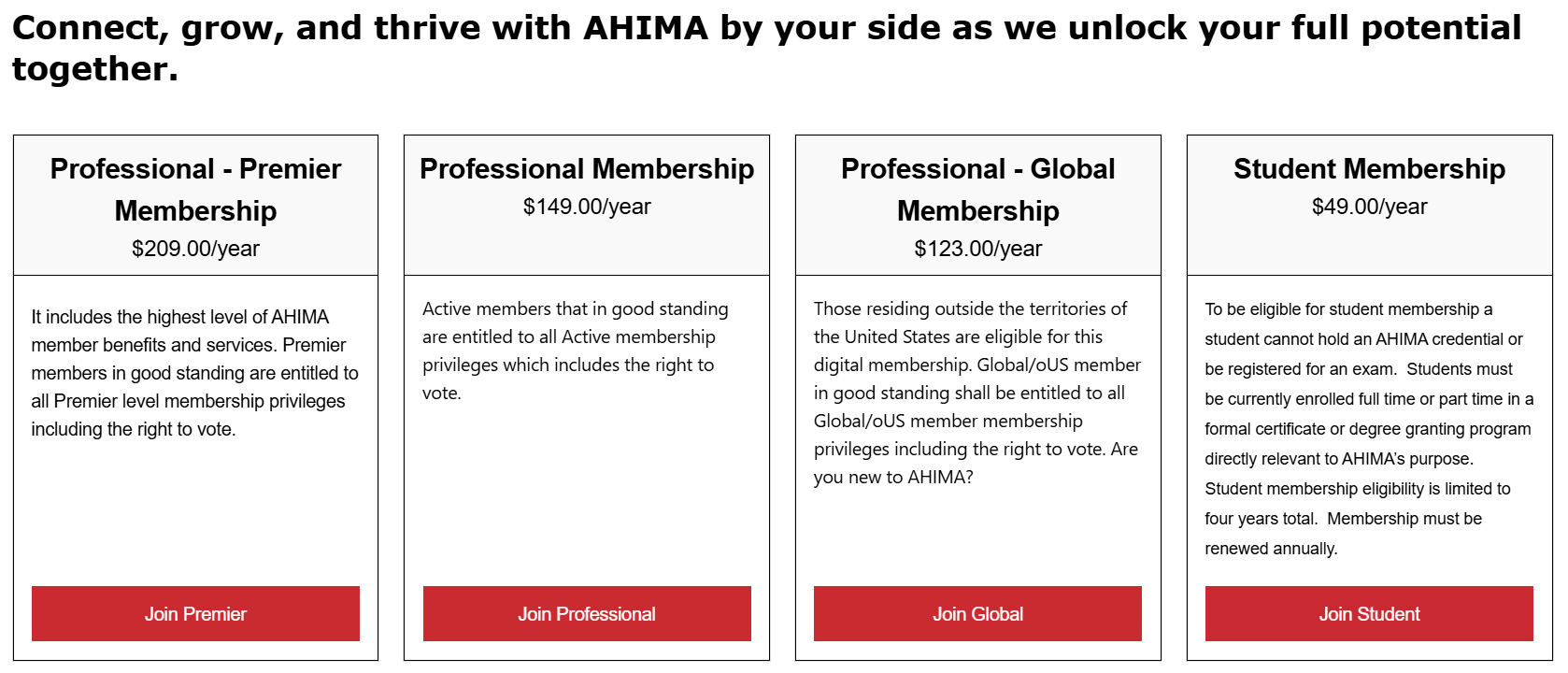Screen dimensions: 1568x673
Task: Click the Premier member benefits description
Action: click(x=195, y=373)
